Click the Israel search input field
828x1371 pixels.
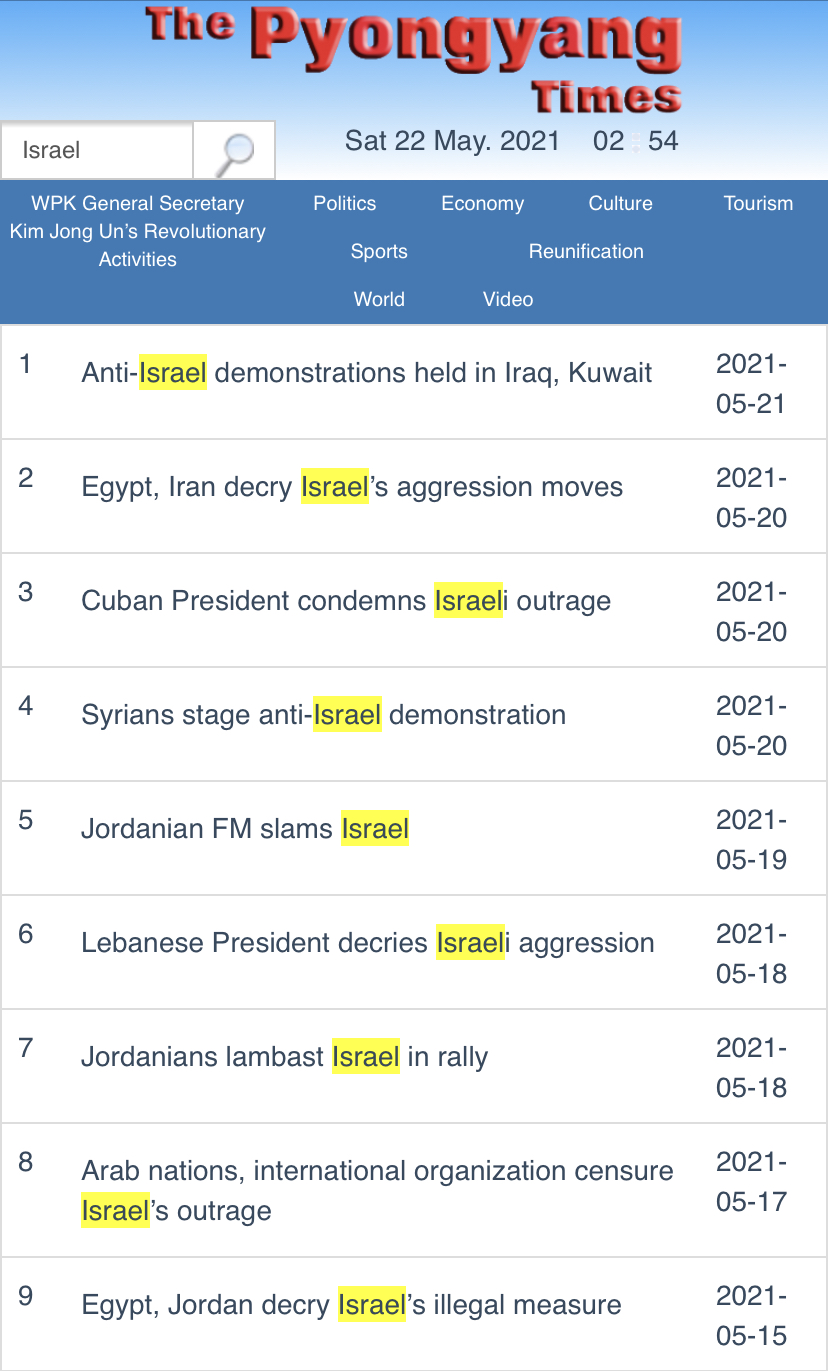coord(97,151)
